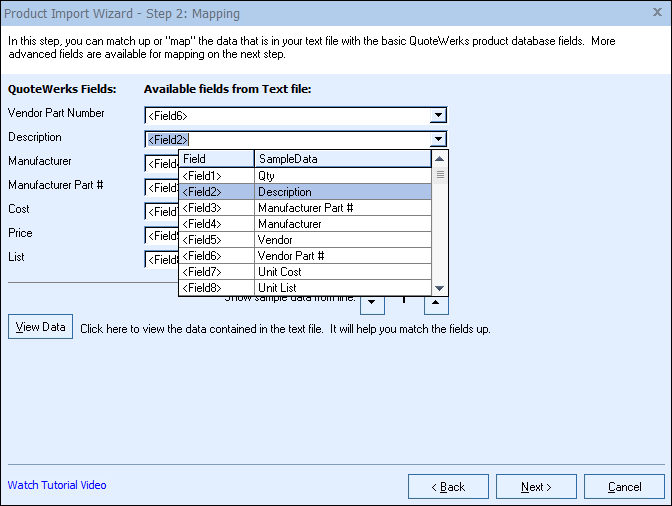The width and height of the screenshot is (672, 506).
Task: Pick Field7 Unit Cost from dropdown
Action: click(x=305, y=272)
